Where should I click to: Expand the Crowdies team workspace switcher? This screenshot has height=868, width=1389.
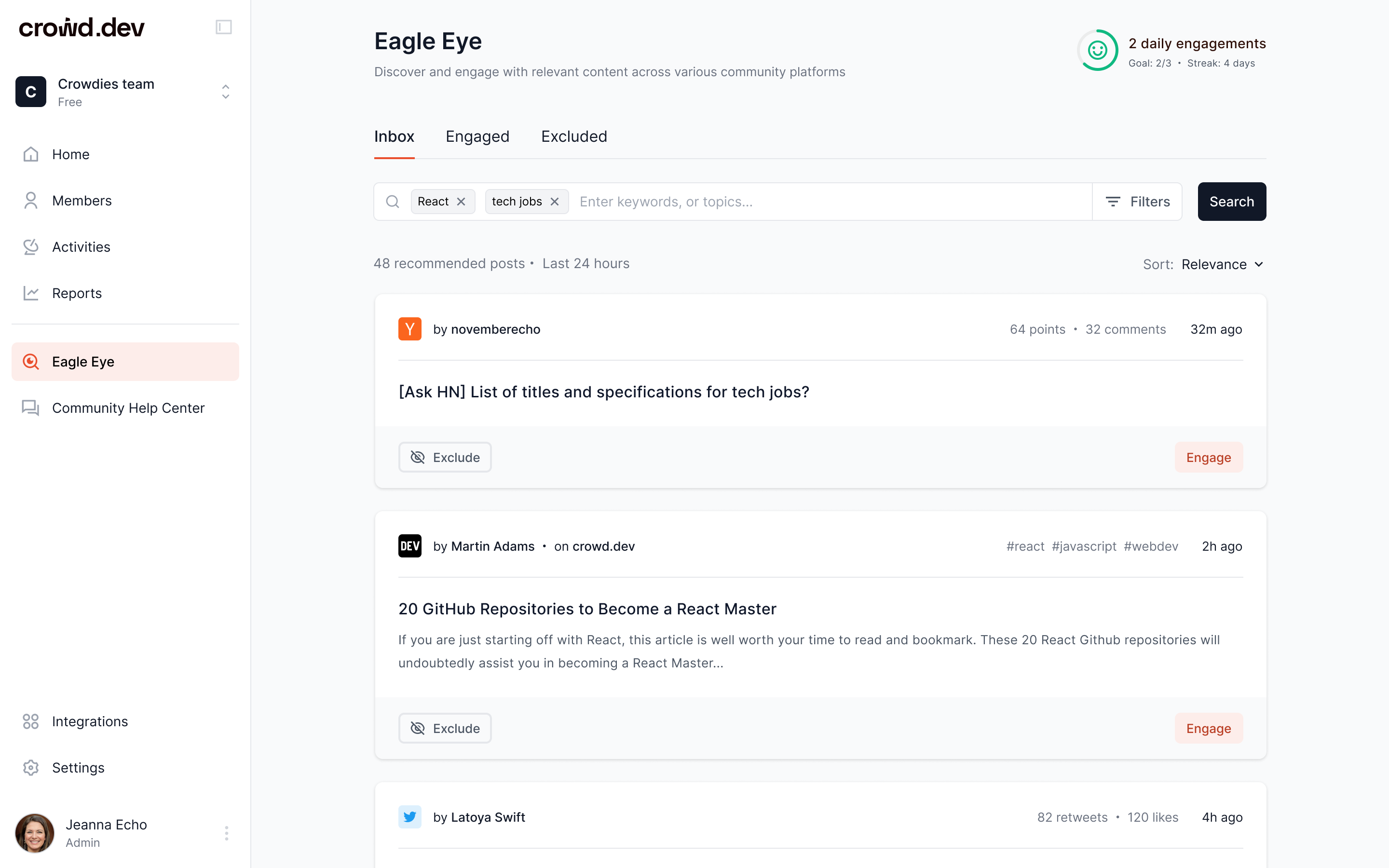[x=226, y=92]
